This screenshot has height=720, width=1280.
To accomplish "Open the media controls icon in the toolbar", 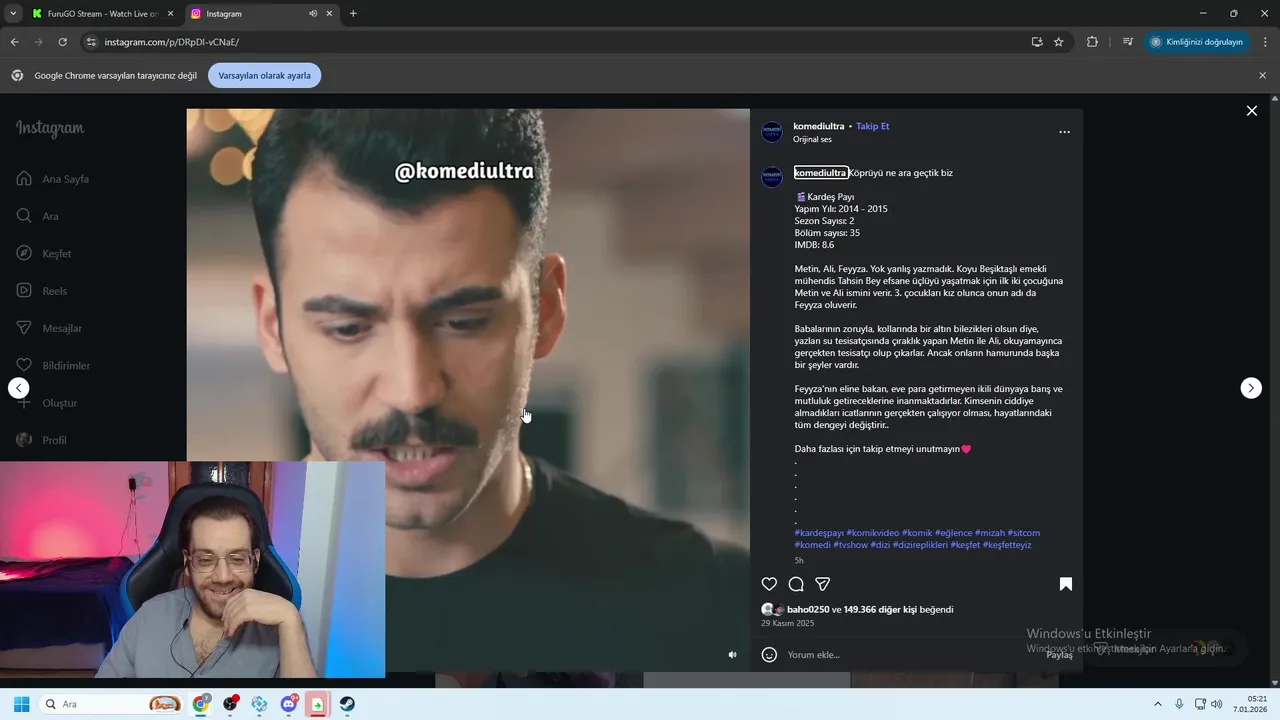I will coord(1128,42).
